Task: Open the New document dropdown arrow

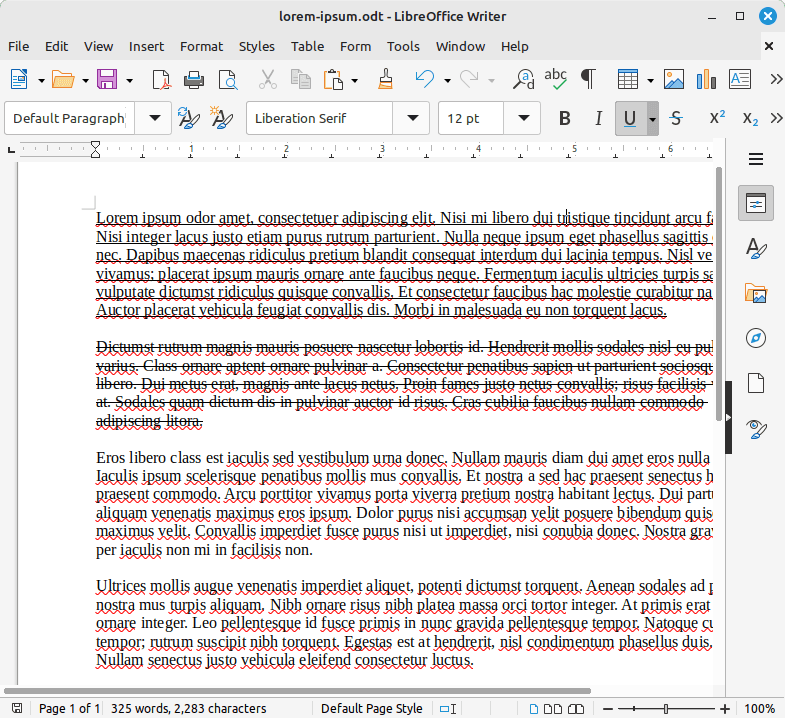Action: [41, 81]
